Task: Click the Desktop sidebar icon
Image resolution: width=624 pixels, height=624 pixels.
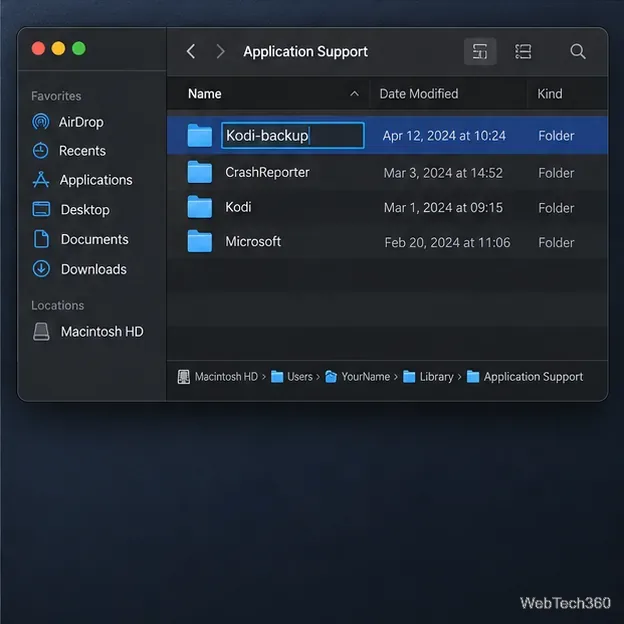Action: 41,209
